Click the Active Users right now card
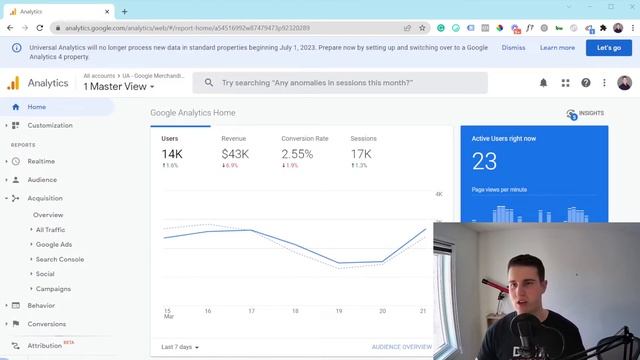 coord(534,174)
